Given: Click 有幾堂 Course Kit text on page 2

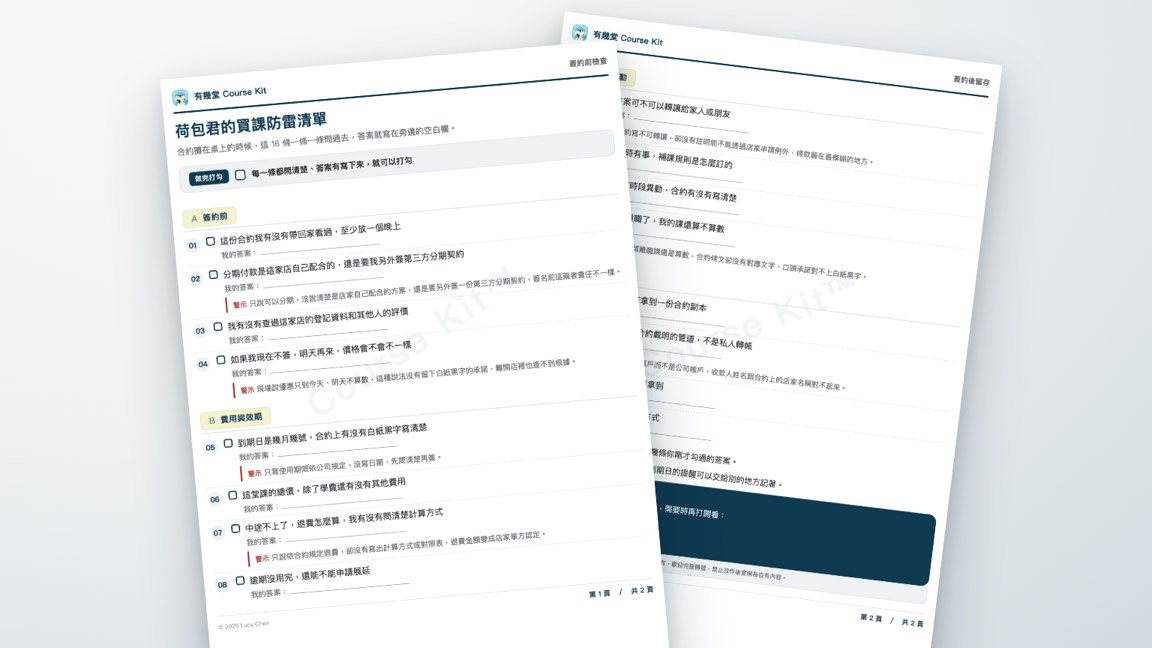Looking at the screenshot, I should coord(627,38).
